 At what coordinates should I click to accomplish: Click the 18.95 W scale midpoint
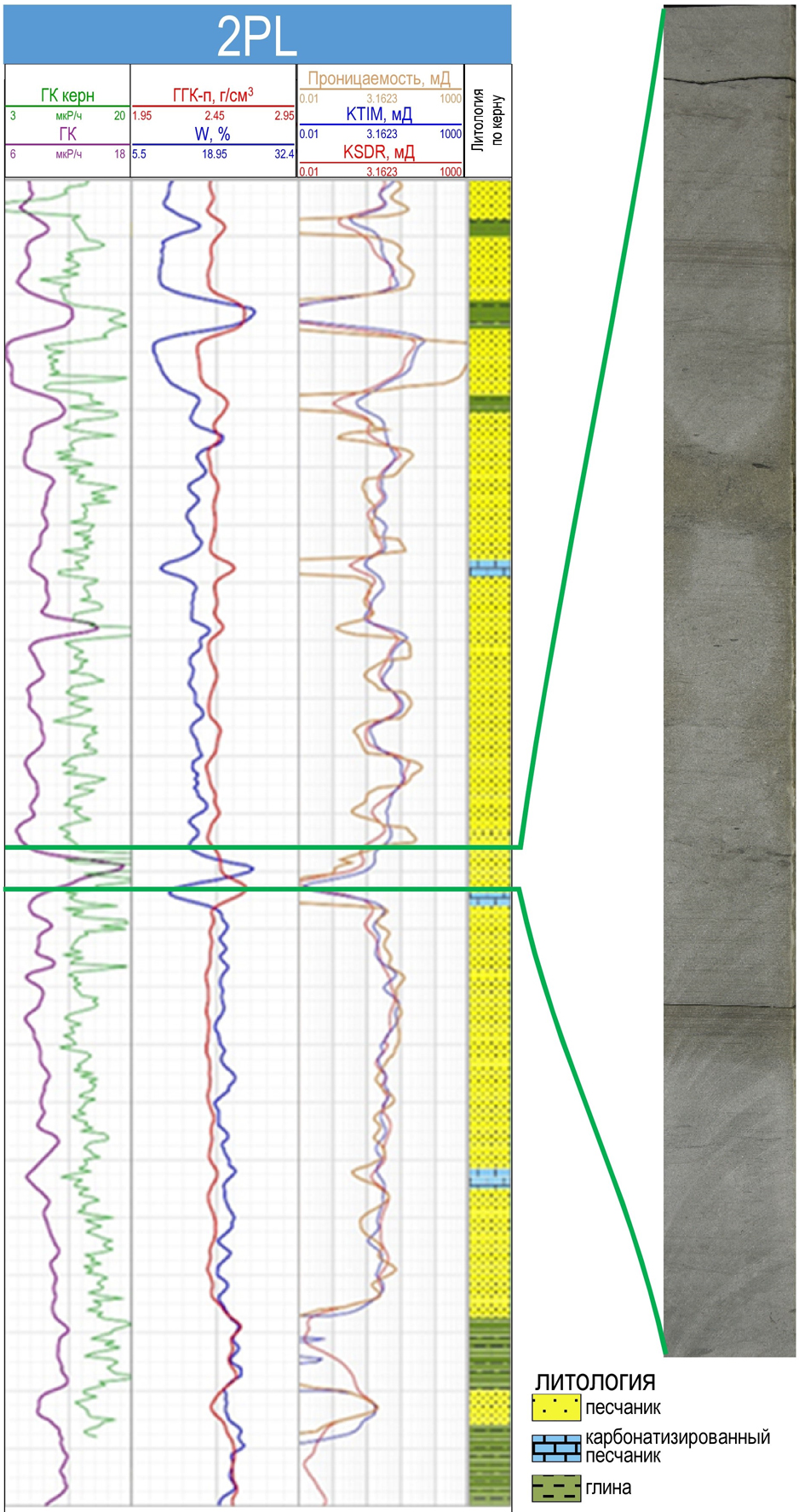(x=215, y=154)
